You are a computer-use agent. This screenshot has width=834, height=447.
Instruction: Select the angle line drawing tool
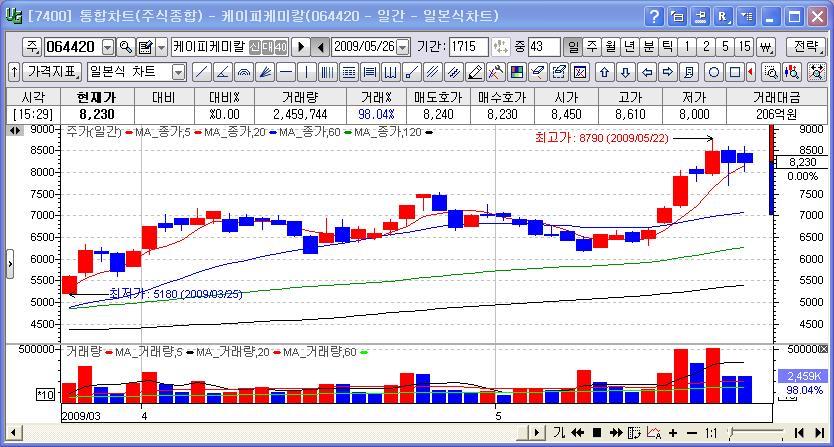(x=222, y=72)
